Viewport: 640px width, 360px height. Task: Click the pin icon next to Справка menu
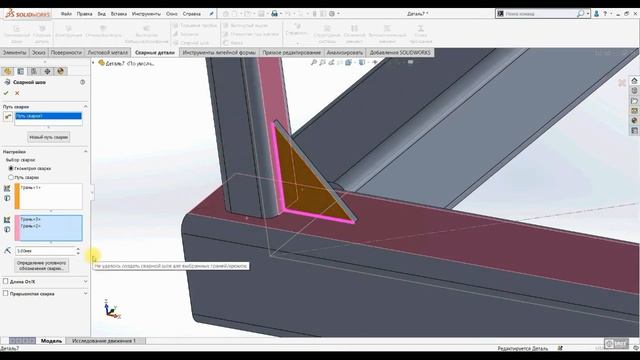point(211,14)
